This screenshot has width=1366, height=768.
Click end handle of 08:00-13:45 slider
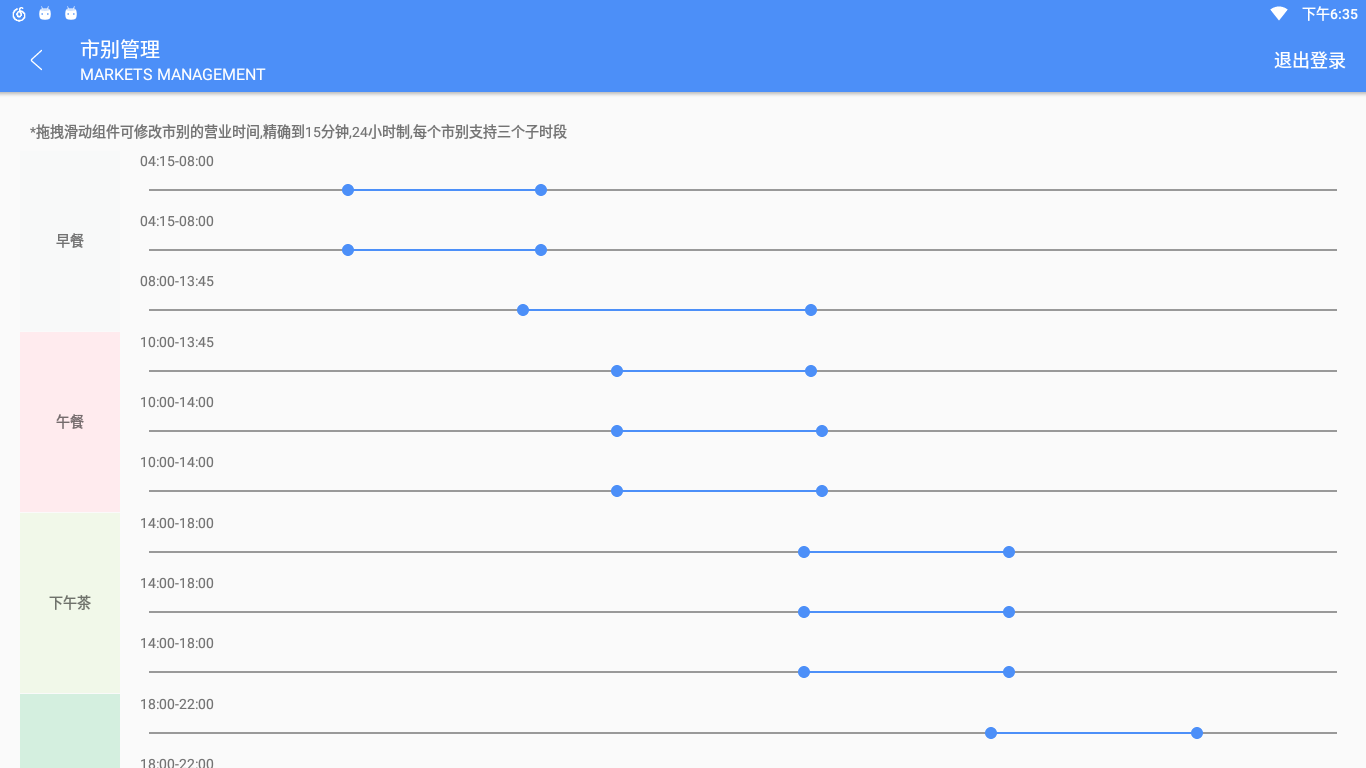pyautogui.click(x=811, y=310)
